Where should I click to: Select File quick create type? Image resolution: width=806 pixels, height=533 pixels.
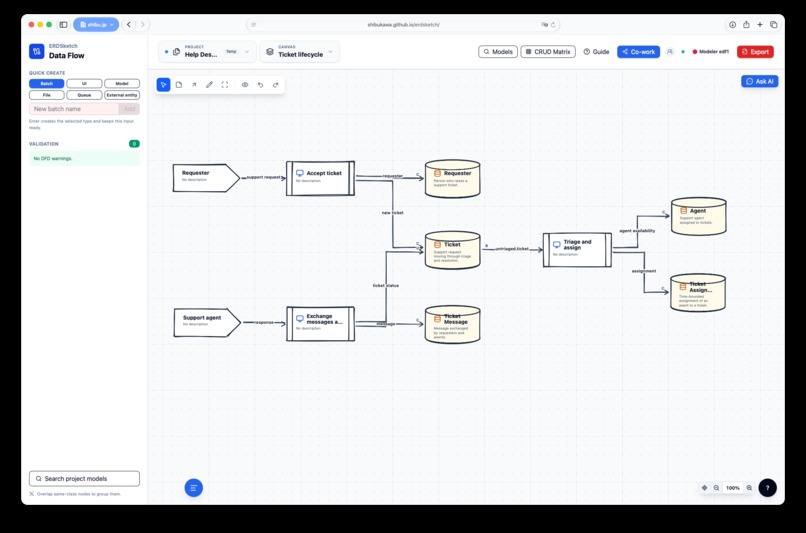(47, 95)
